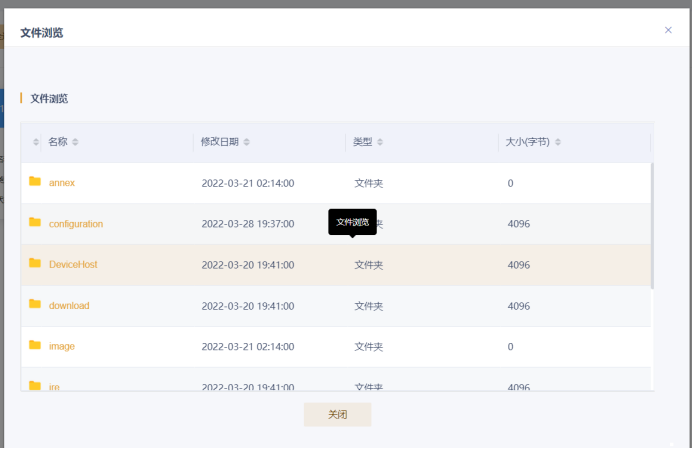The height and width of the screenshot is (449, 692).
Task: Open the annex folder link
Action: (x=62, y=183)
